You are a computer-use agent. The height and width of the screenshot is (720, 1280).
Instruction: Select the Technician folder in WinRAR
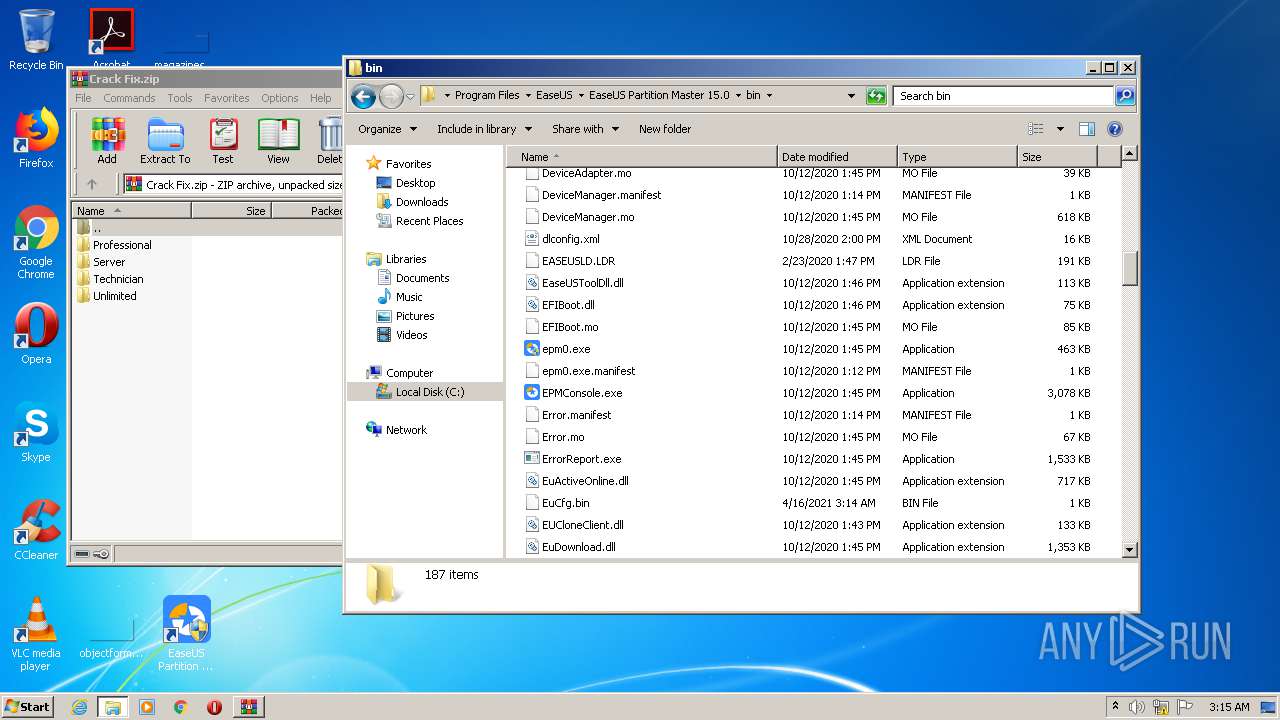(118, 279)
